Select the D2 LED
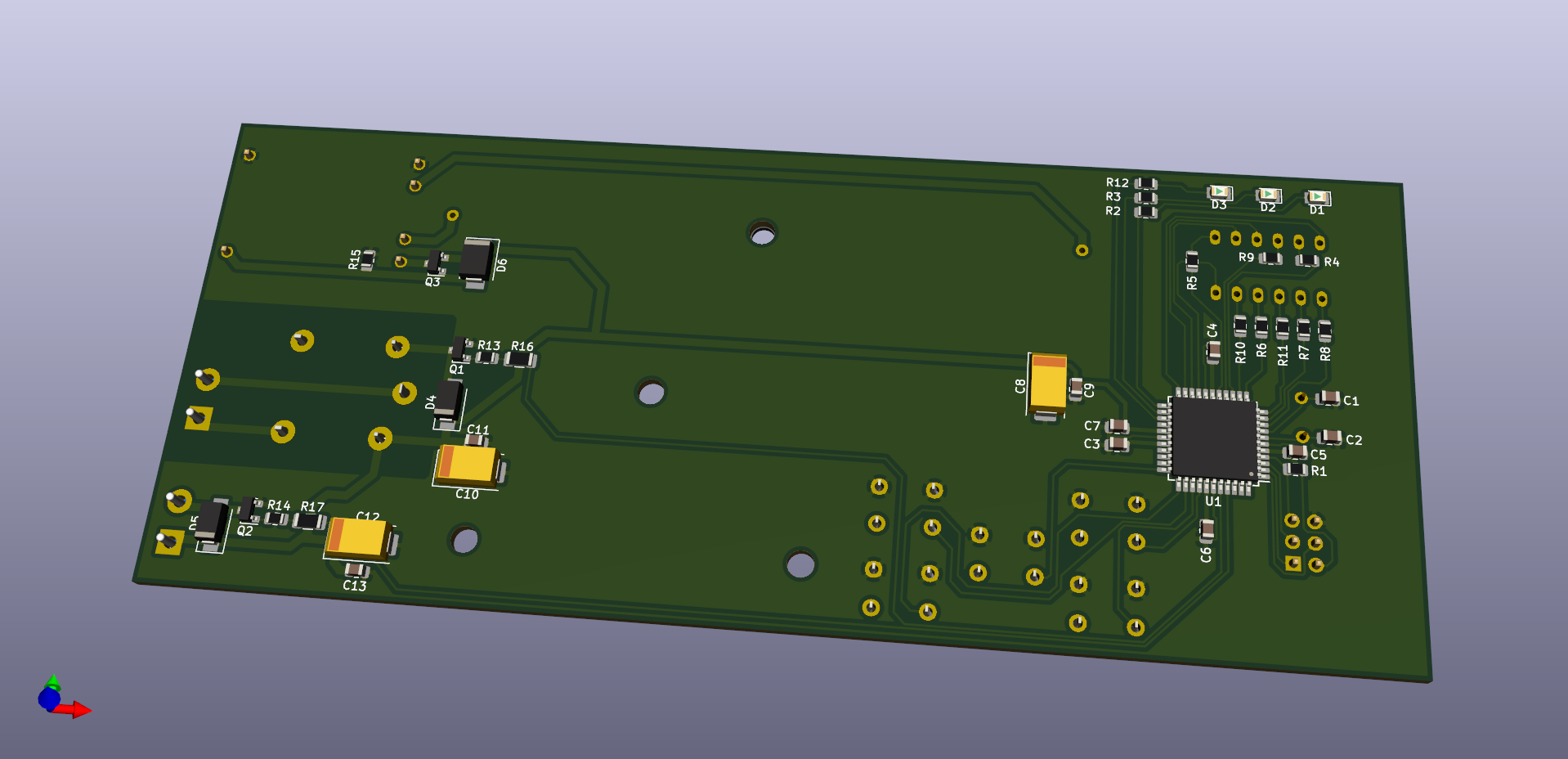 pyautogui.click(x=1269, y=195)
